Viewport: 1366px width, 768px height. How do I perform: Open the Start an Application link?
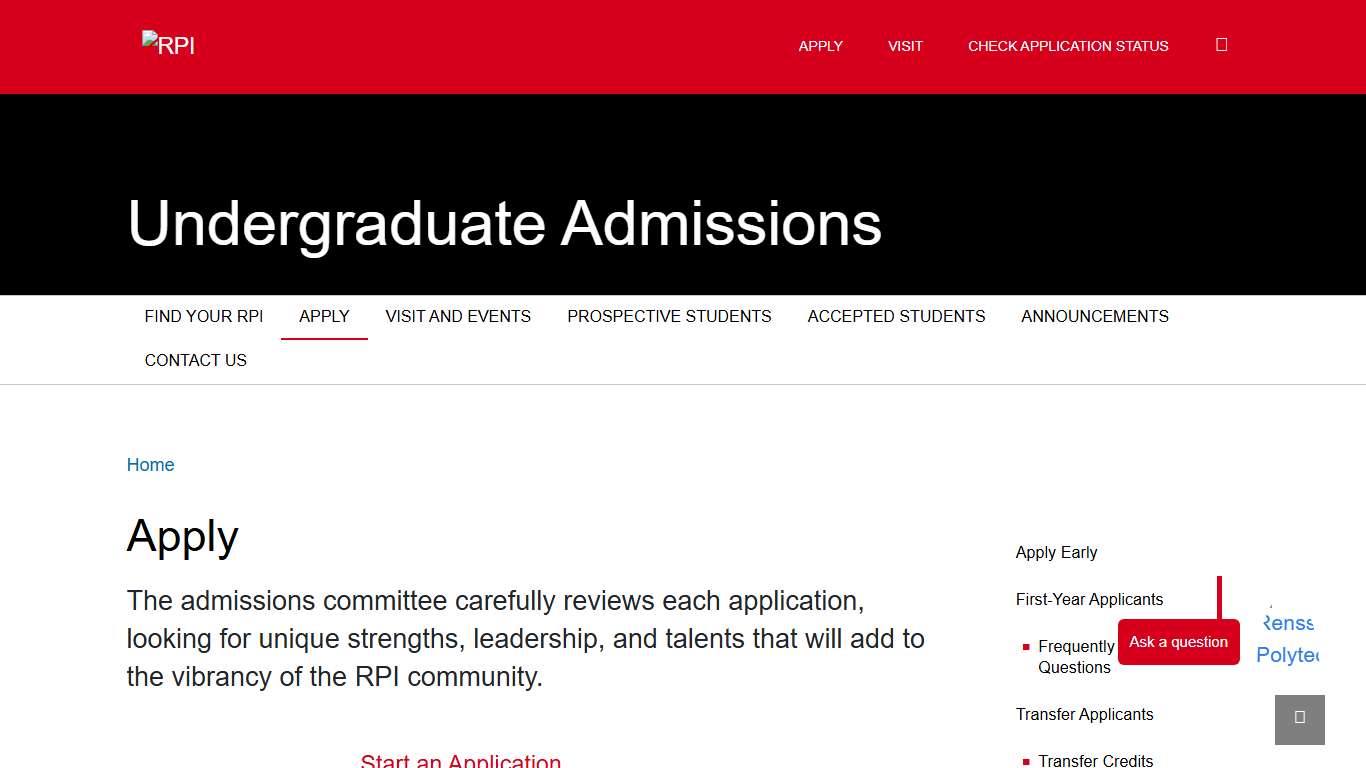460,760
